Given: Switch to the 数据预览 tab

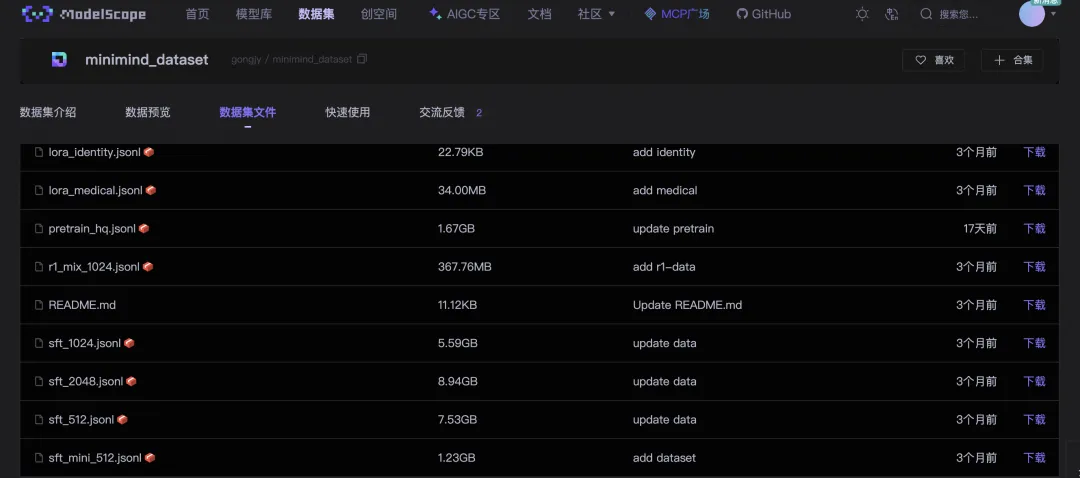Looking at the screenshot, I should pyautogui.click(x=147, y=112).
